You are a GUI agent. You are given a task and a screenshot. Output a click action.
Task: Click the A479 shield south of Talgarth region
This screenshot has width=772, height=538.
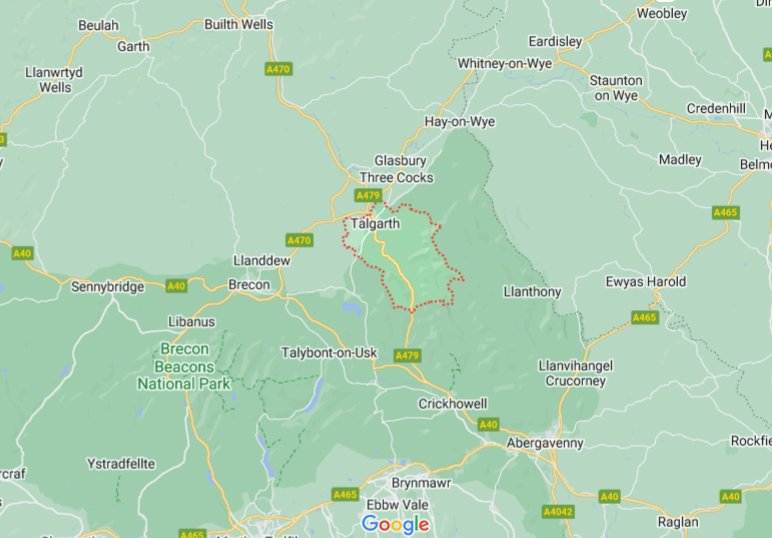407,355
